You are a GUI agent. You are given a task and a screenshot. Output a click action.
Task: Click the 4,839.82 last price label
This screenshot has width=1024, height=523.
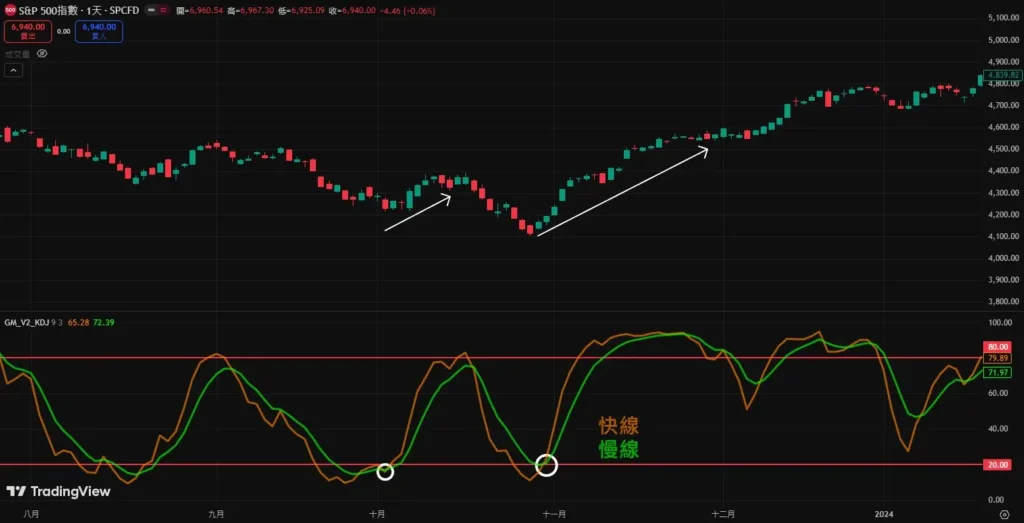(1000, 75)
